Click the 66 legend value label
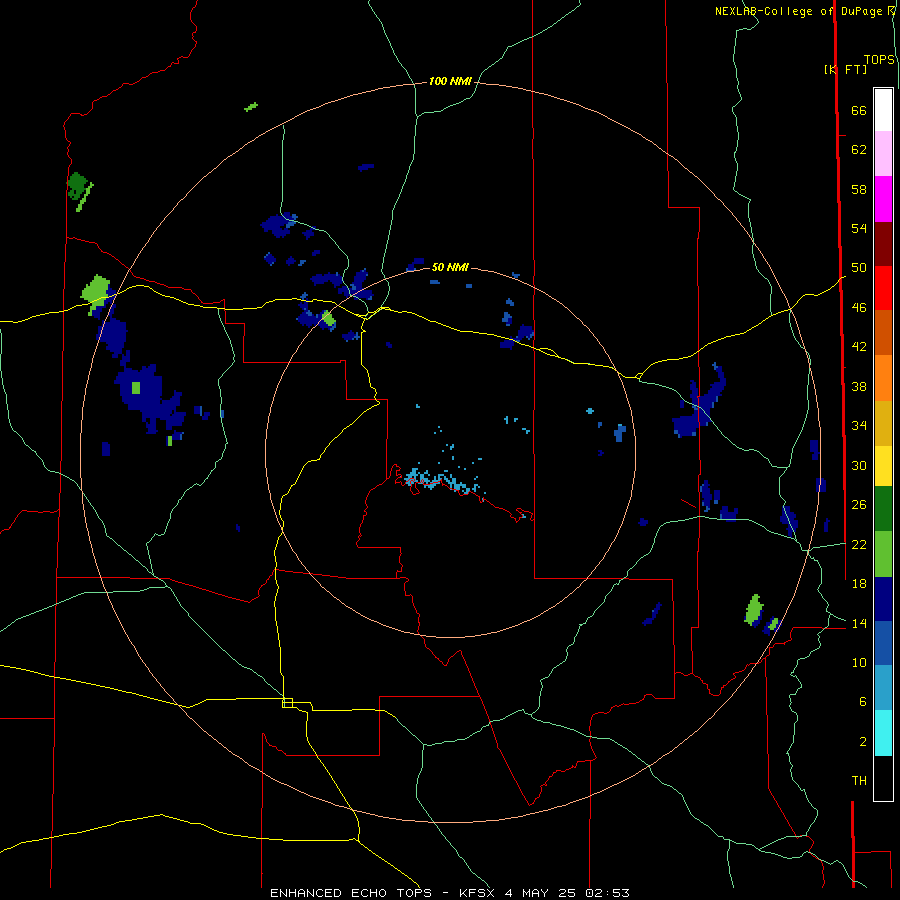Image resolution: width=900 pixels, height=900 pixels. pyautogui.click(x=859, y=111)
